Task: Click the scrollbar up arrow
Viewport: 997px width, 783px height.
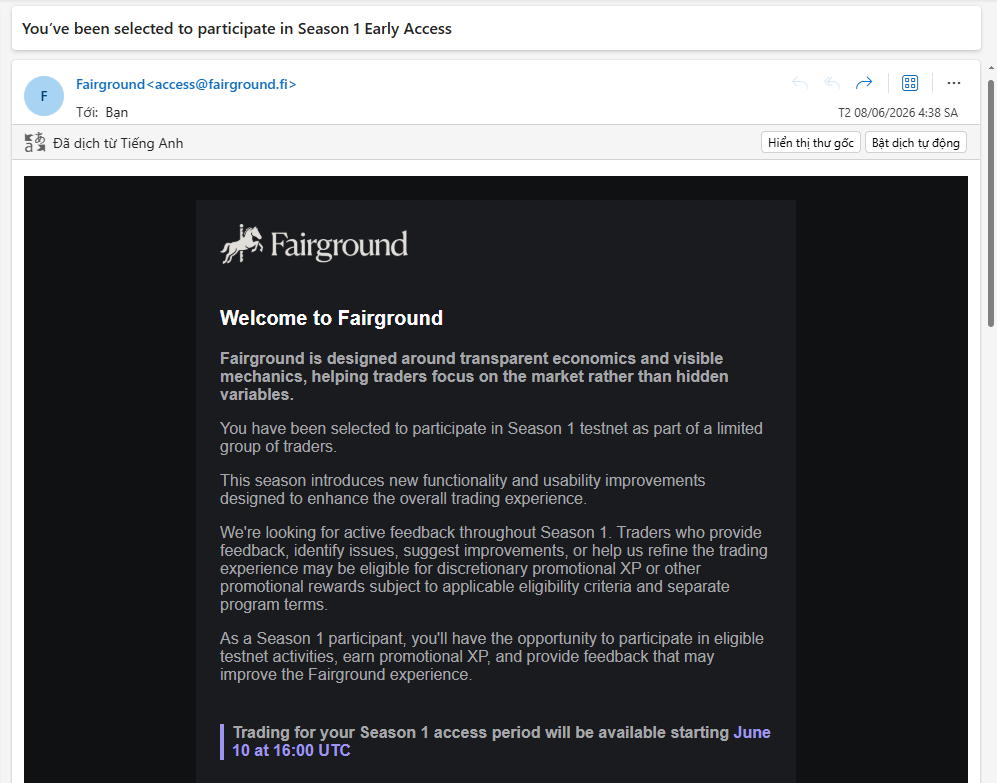Action: pos(991,67)
